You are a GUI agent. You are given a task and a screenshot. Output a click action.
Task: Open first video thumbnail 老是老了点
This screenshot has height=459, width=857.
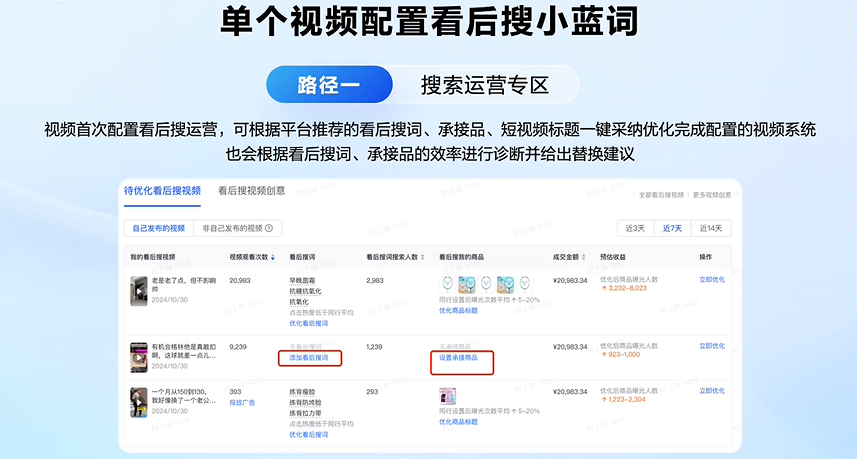pos(138,291)
